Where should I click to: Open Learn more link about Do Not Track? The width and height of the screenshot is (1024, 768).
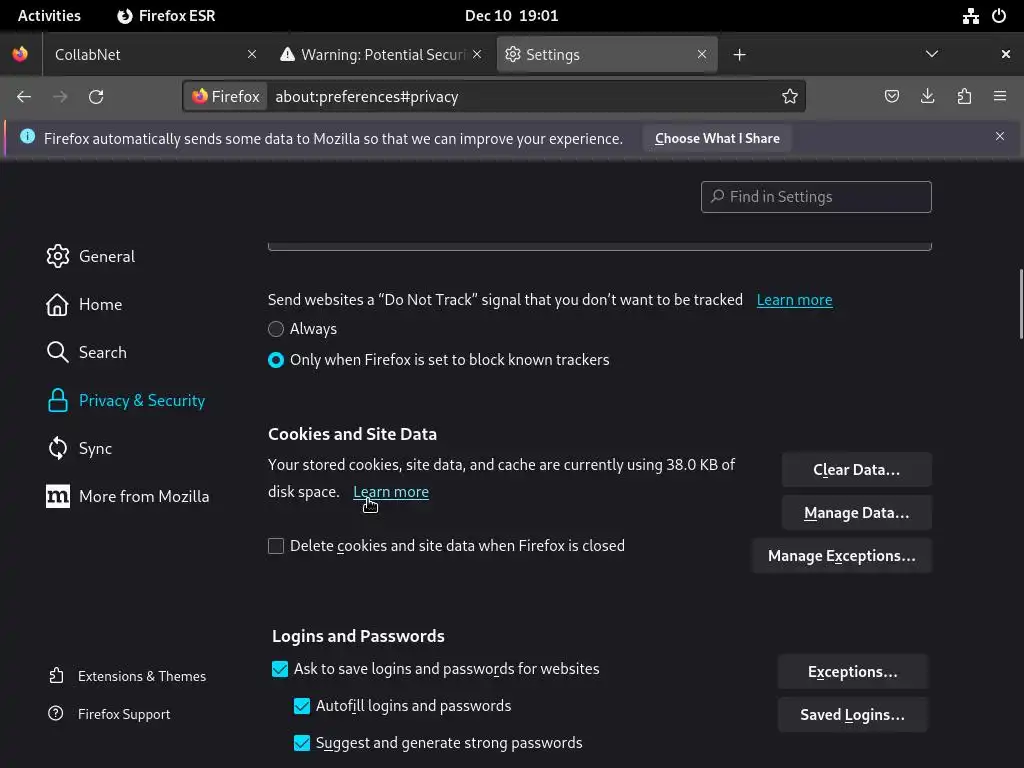794,300
